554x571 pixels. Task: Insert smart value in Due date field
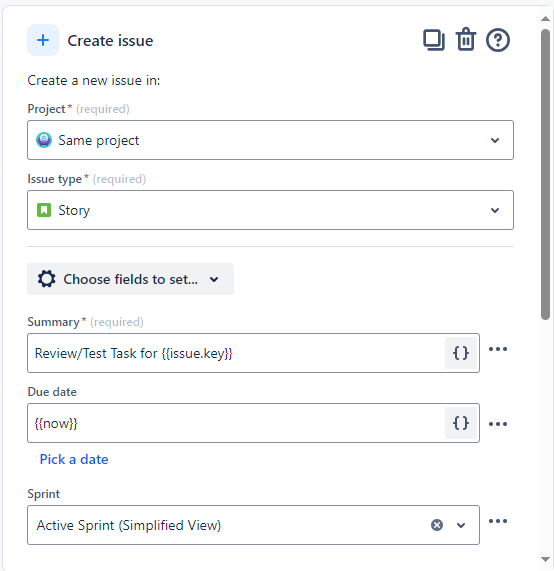(461, 423)
